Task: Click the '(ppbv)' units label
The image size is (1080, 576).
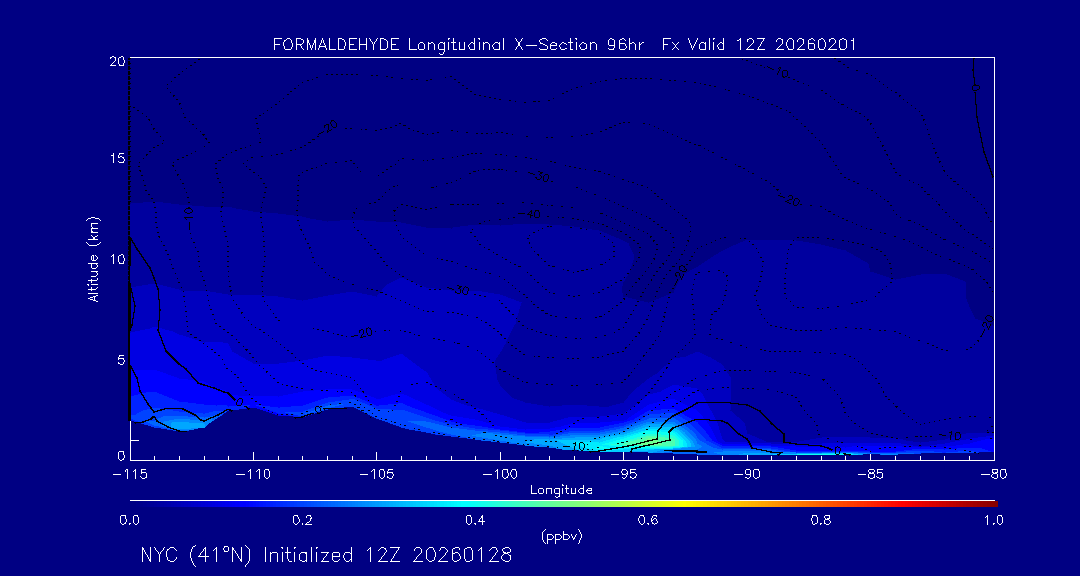Action: click(561, 537)
